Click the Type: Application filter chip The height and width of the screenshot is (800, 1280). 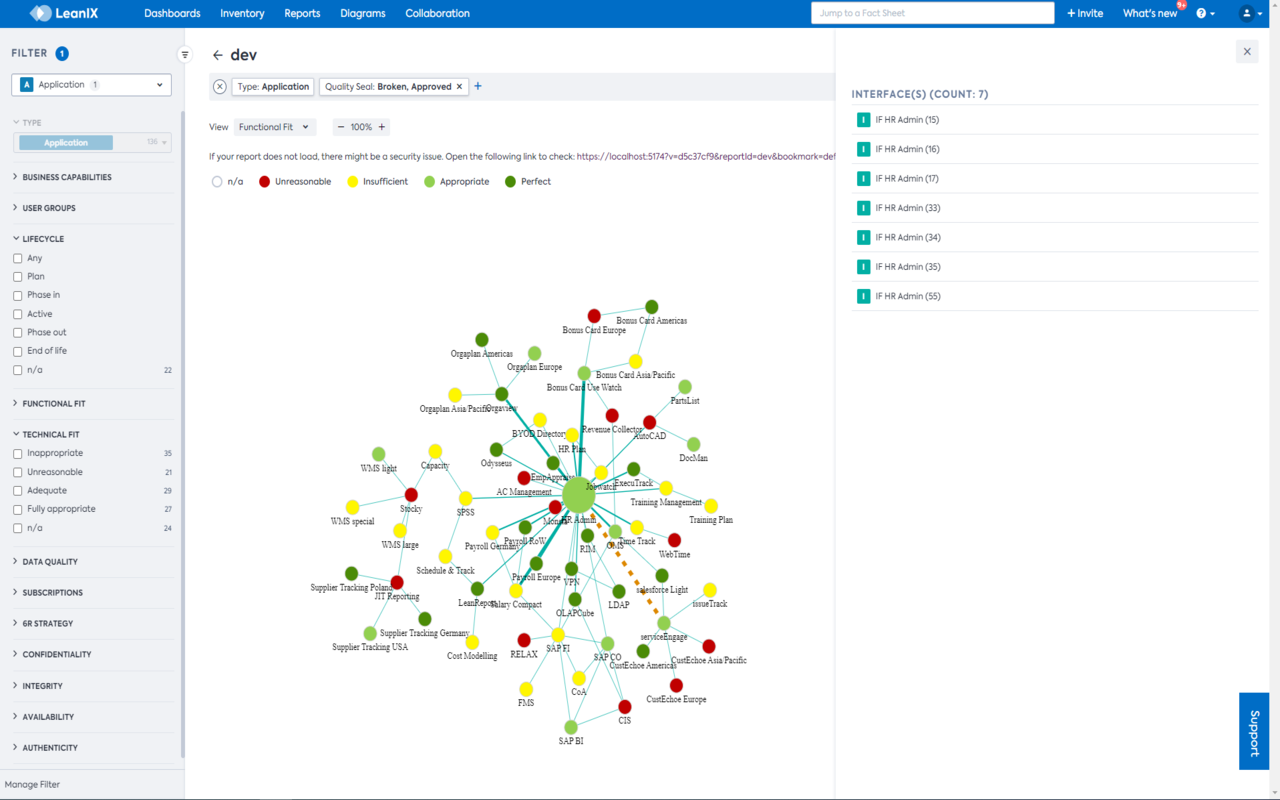pyautogui.click(x=273, y=87)
